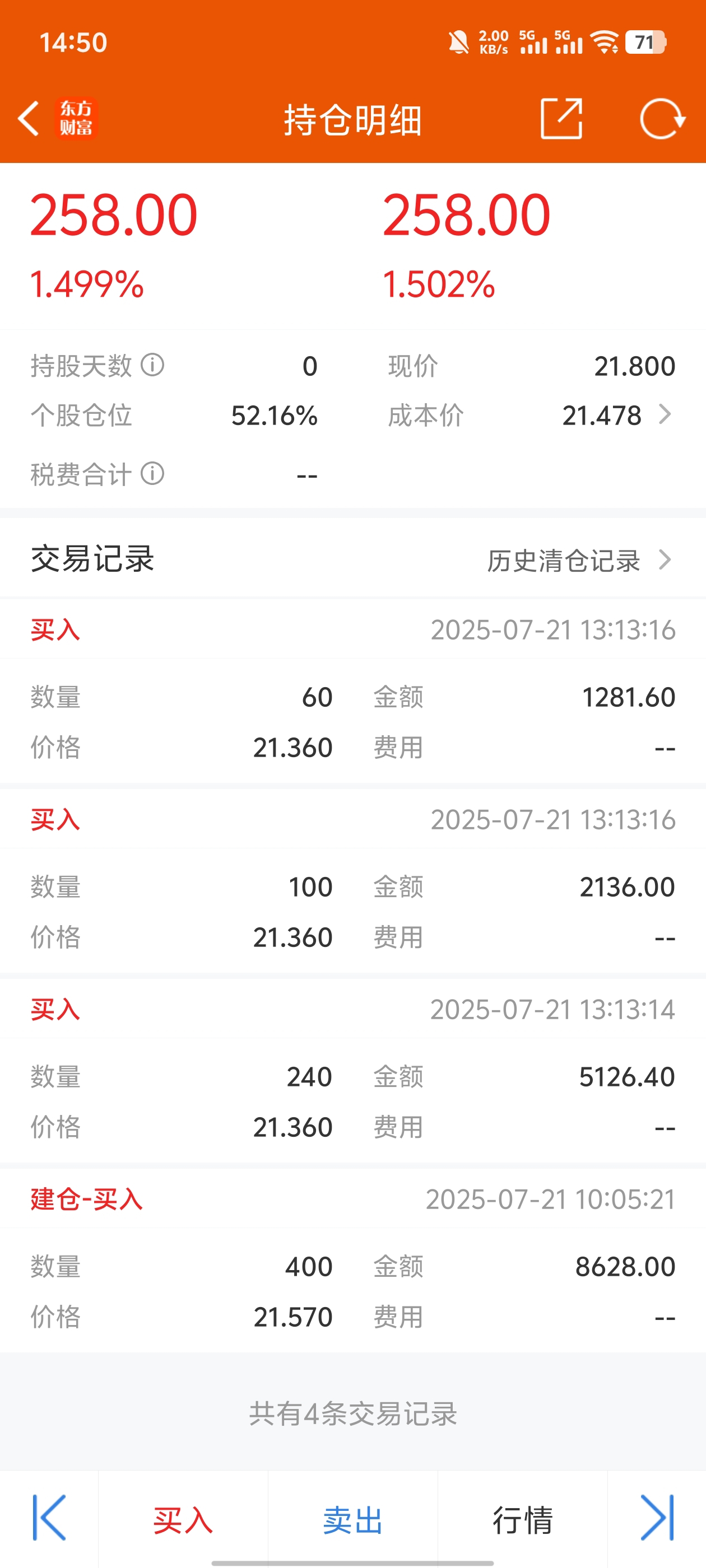Tap the 8628.00 transaction amount
706x1568 pixels.
[625, 1267]
